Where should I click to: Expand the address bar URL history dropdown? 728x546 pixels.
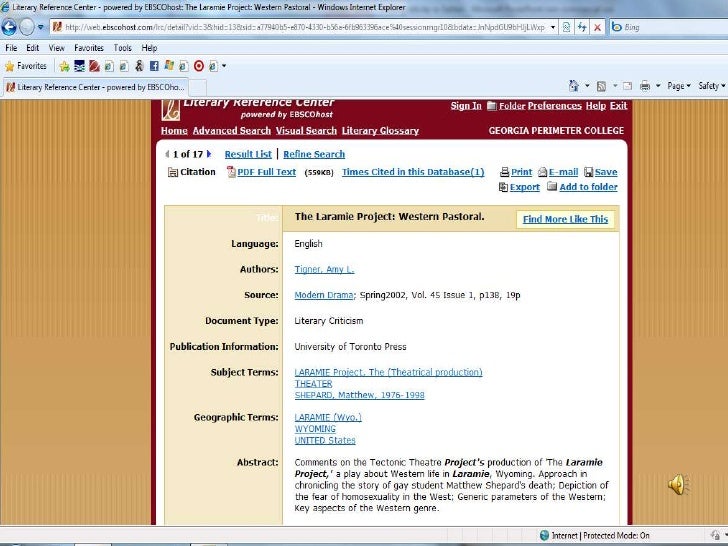click(x=553, y=27)
